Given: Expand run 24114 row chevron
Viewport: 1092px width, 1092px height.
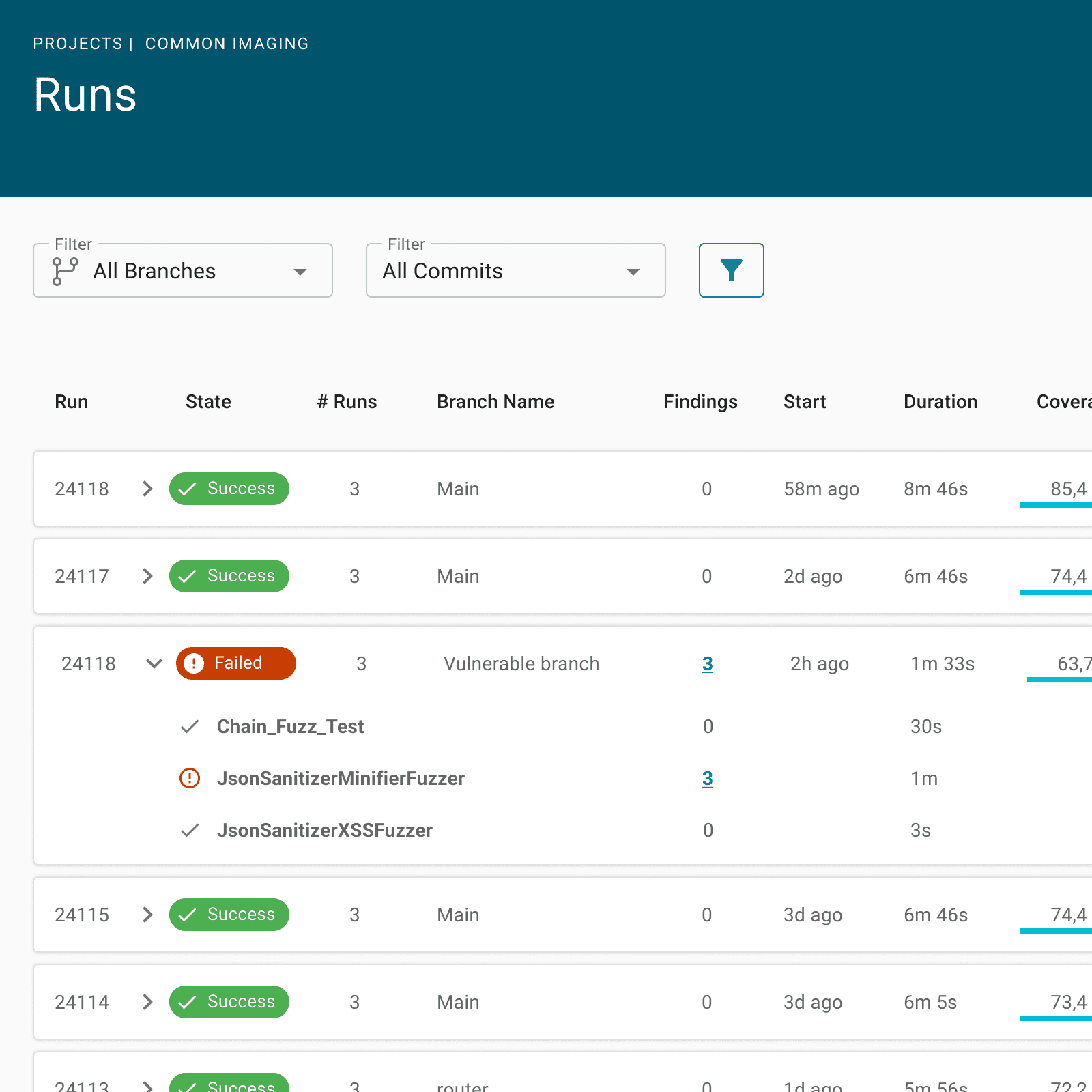Looking at the screenshot, I should (x=147, y=1002).
